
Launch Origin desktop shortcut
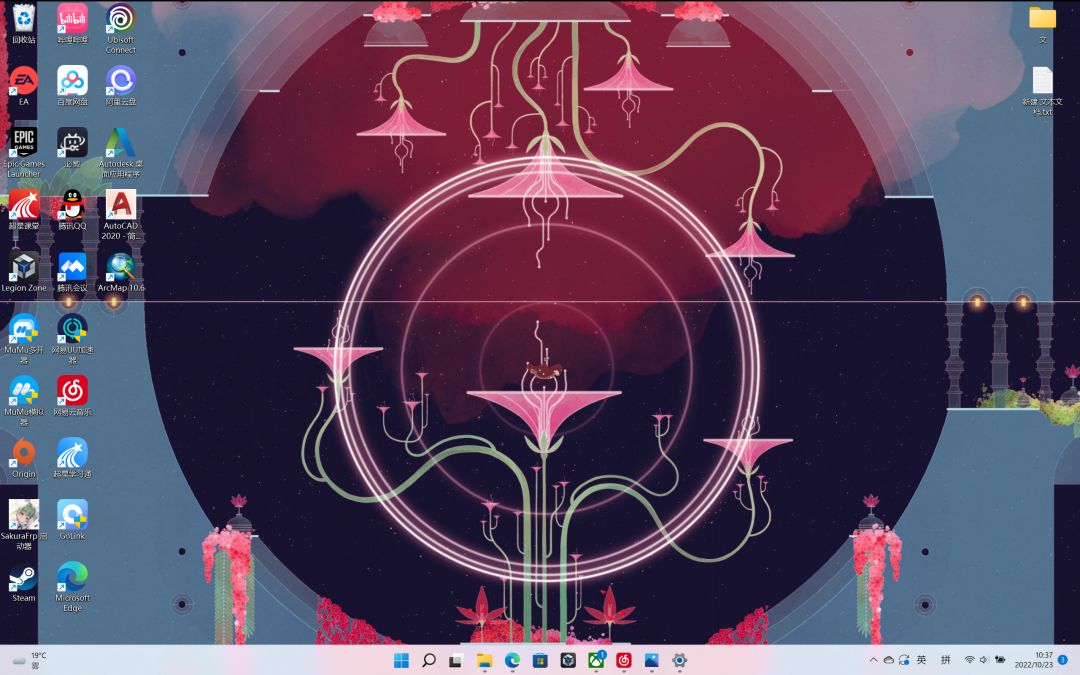[23, 457]
